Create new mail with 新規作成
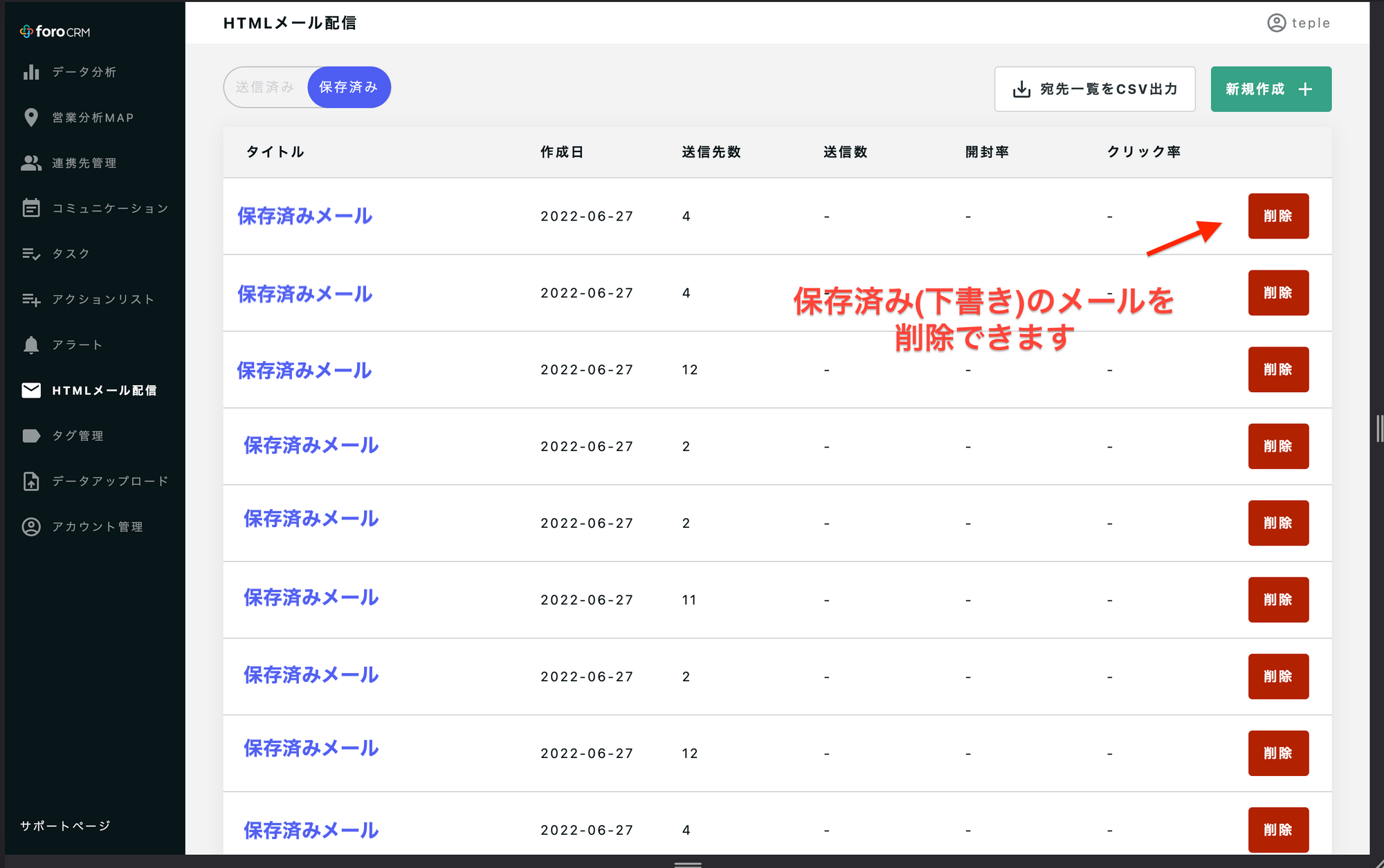The height and width of the screenshot is (868, 1384). click(x=1271, y=89)
